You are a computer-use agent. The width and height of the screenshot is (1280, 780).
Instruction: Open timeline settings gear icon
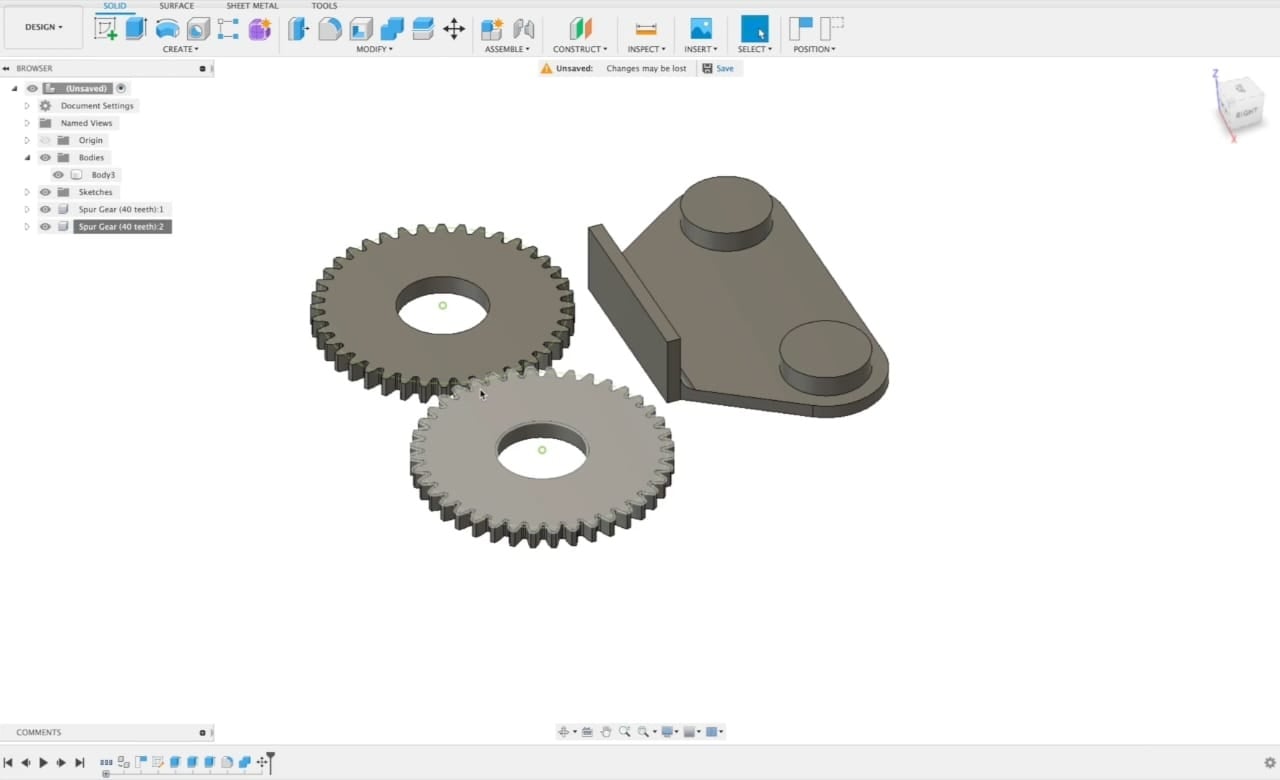click(1270, 763)
